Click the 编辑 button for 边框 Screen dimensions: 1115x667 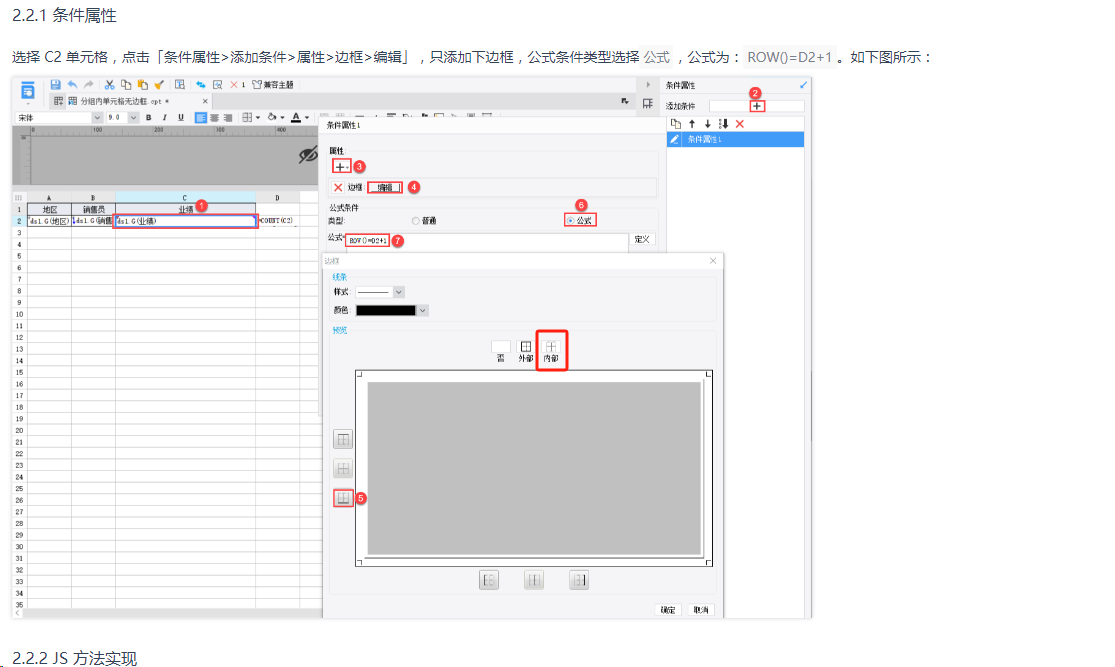[x=385, y=188]
